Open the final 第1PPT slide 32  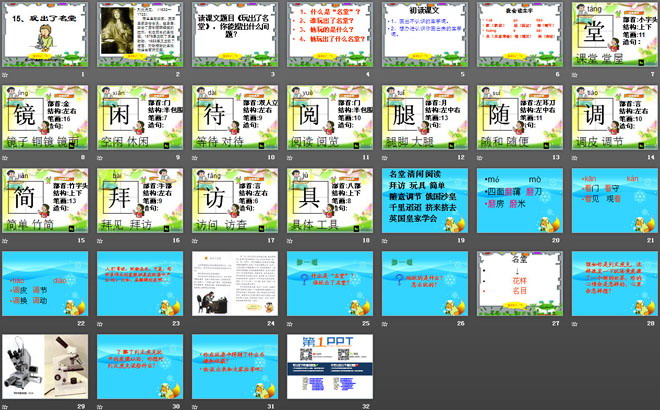(x=329, y=366)
